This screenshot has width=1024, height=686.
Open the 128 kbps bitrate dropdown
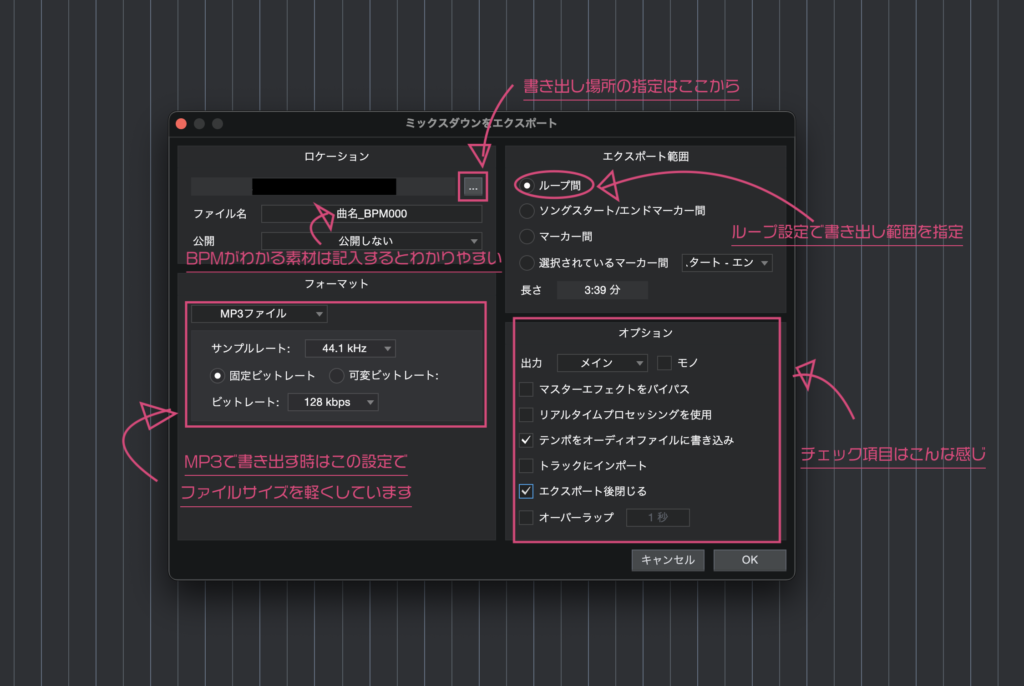pyautogui.click(x=333, y=402)
